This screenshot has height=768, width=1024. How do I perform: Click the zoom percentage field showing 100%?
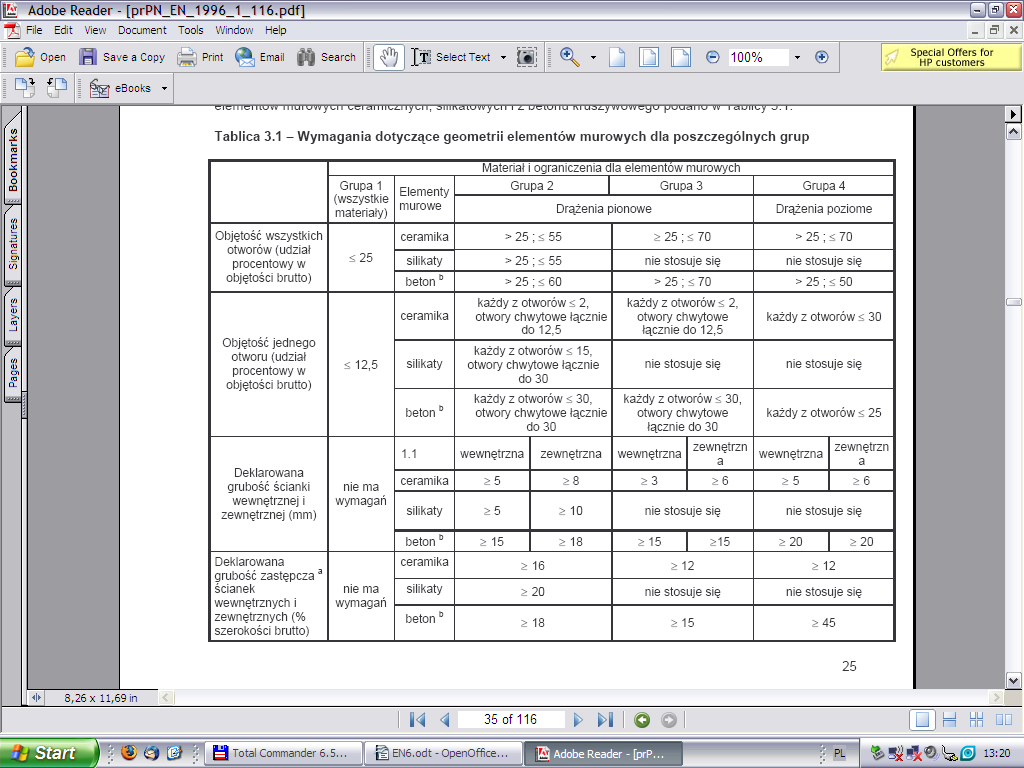[x=758, y=57]
